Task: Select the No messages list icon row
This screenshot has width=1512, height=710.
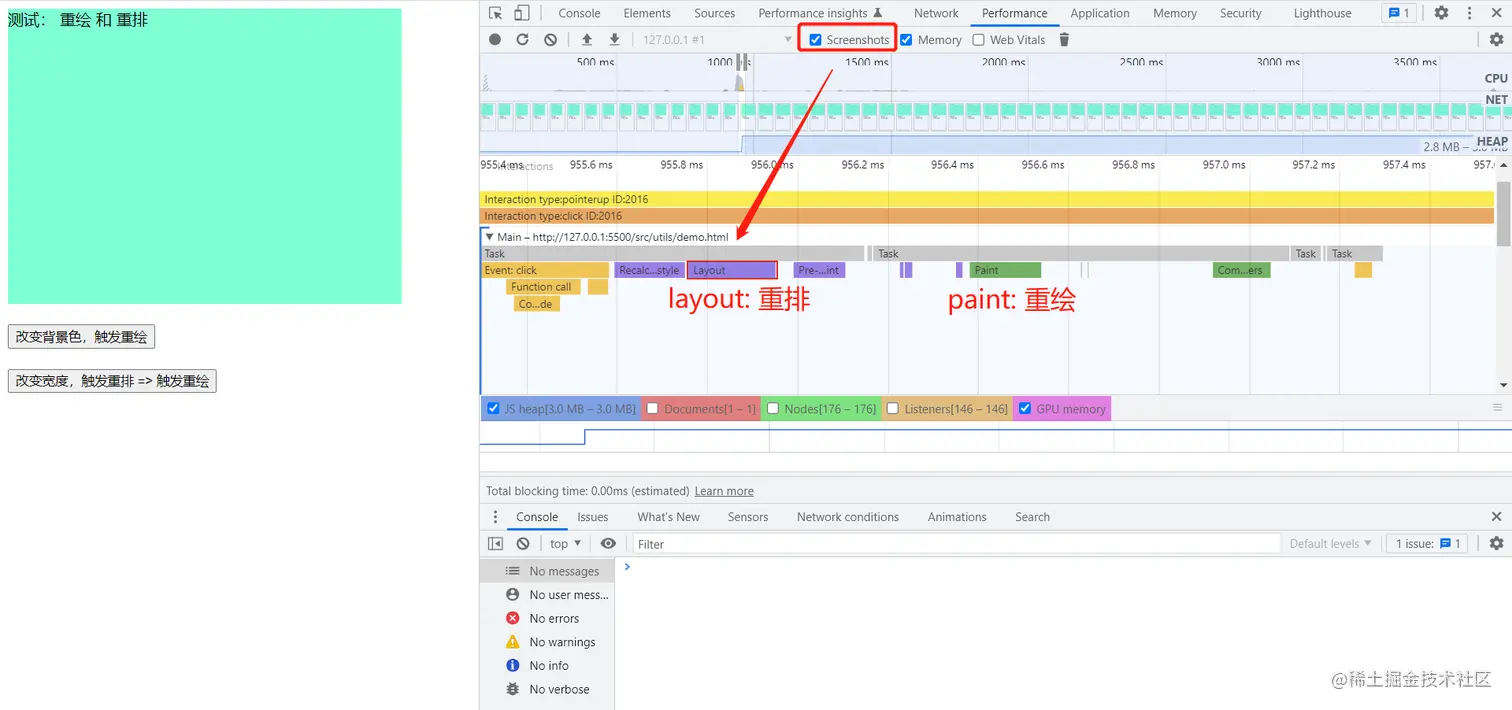Action: pos(547,571)
